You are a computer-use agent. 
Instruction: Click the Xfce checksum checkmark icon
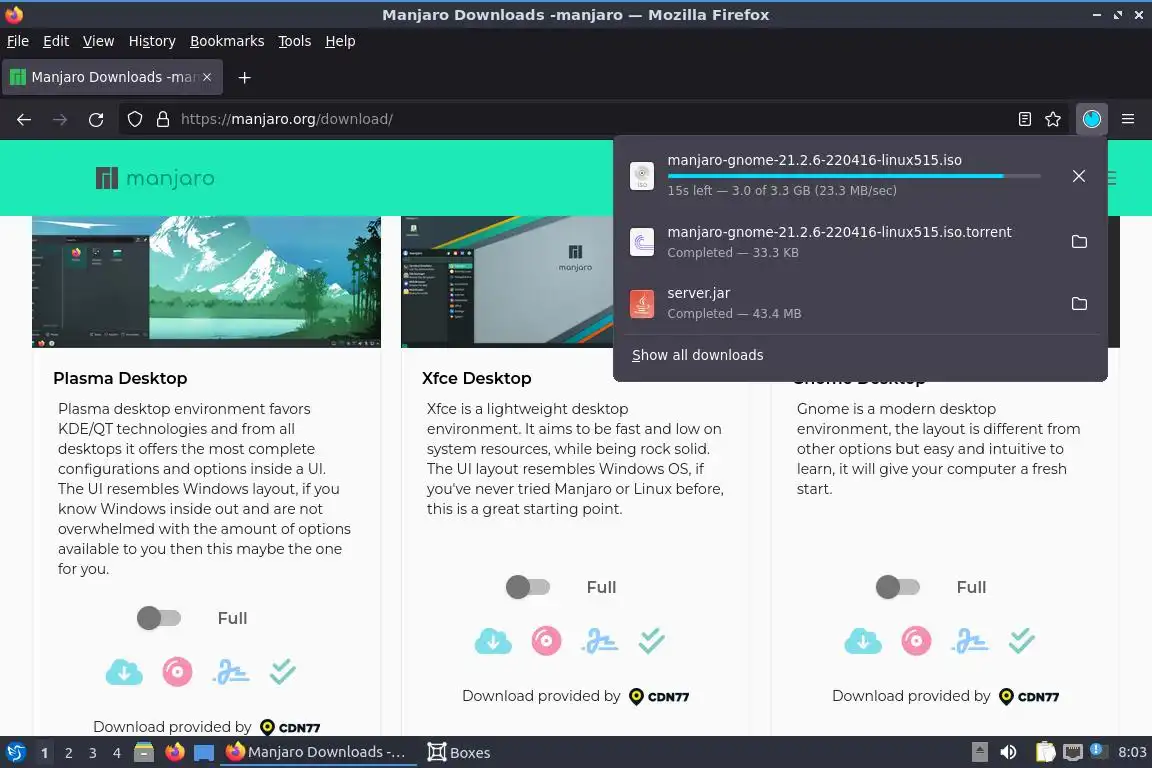click(652, 640)
